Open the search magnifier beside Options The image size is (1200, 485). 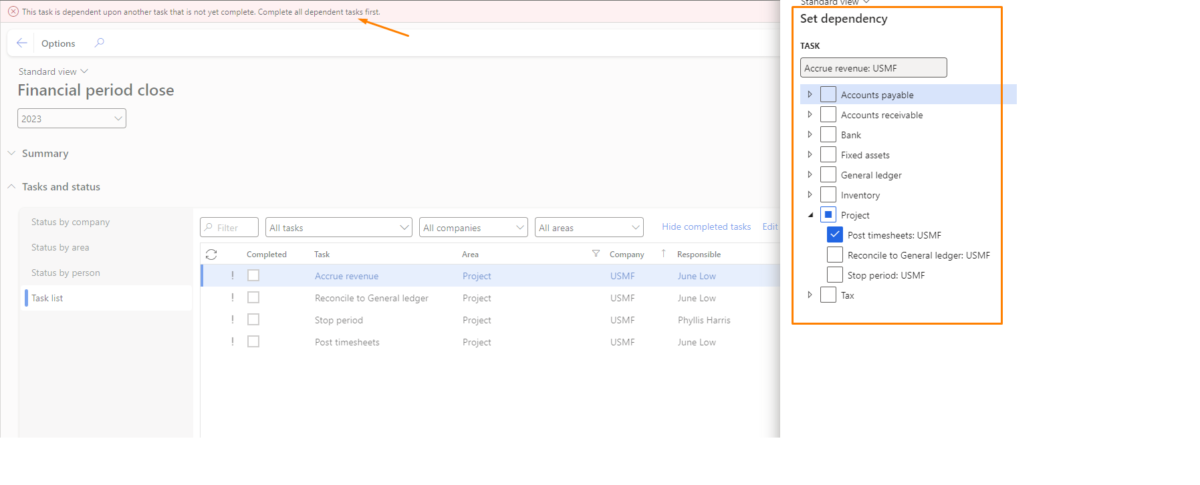click(98, 43)
